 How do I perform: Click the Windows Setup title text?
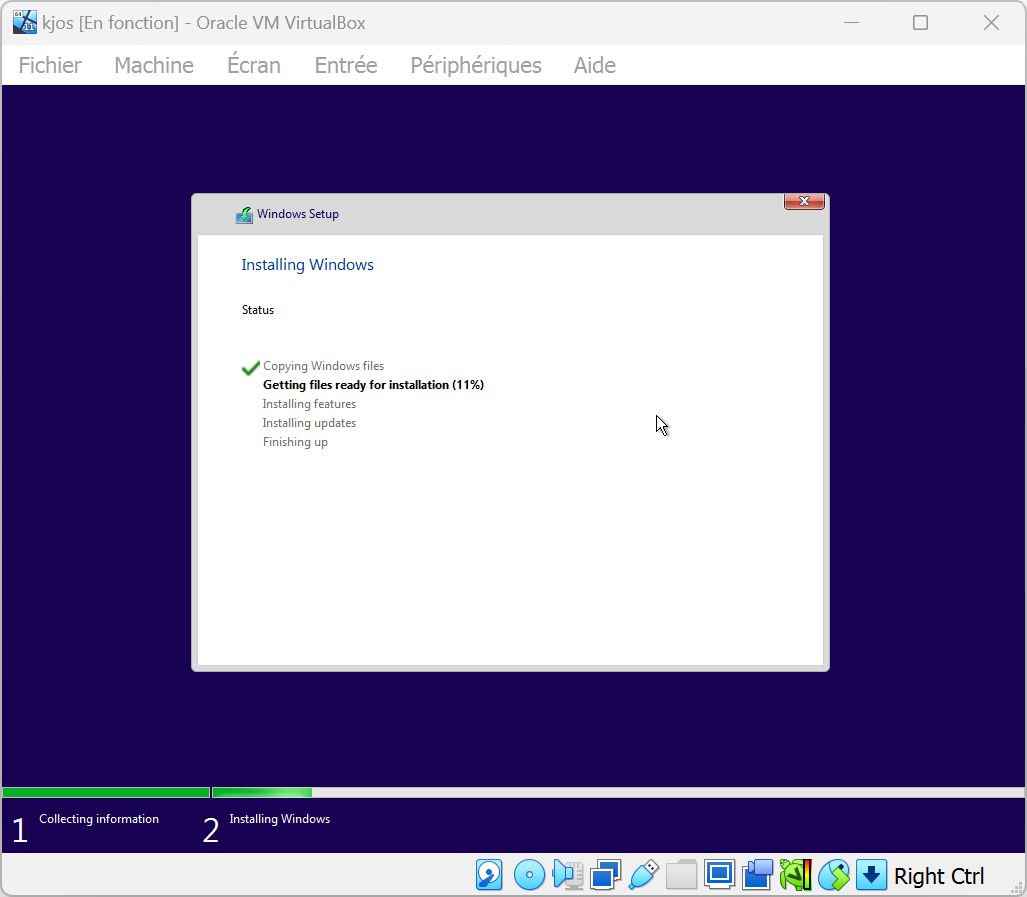coord(297,214)
